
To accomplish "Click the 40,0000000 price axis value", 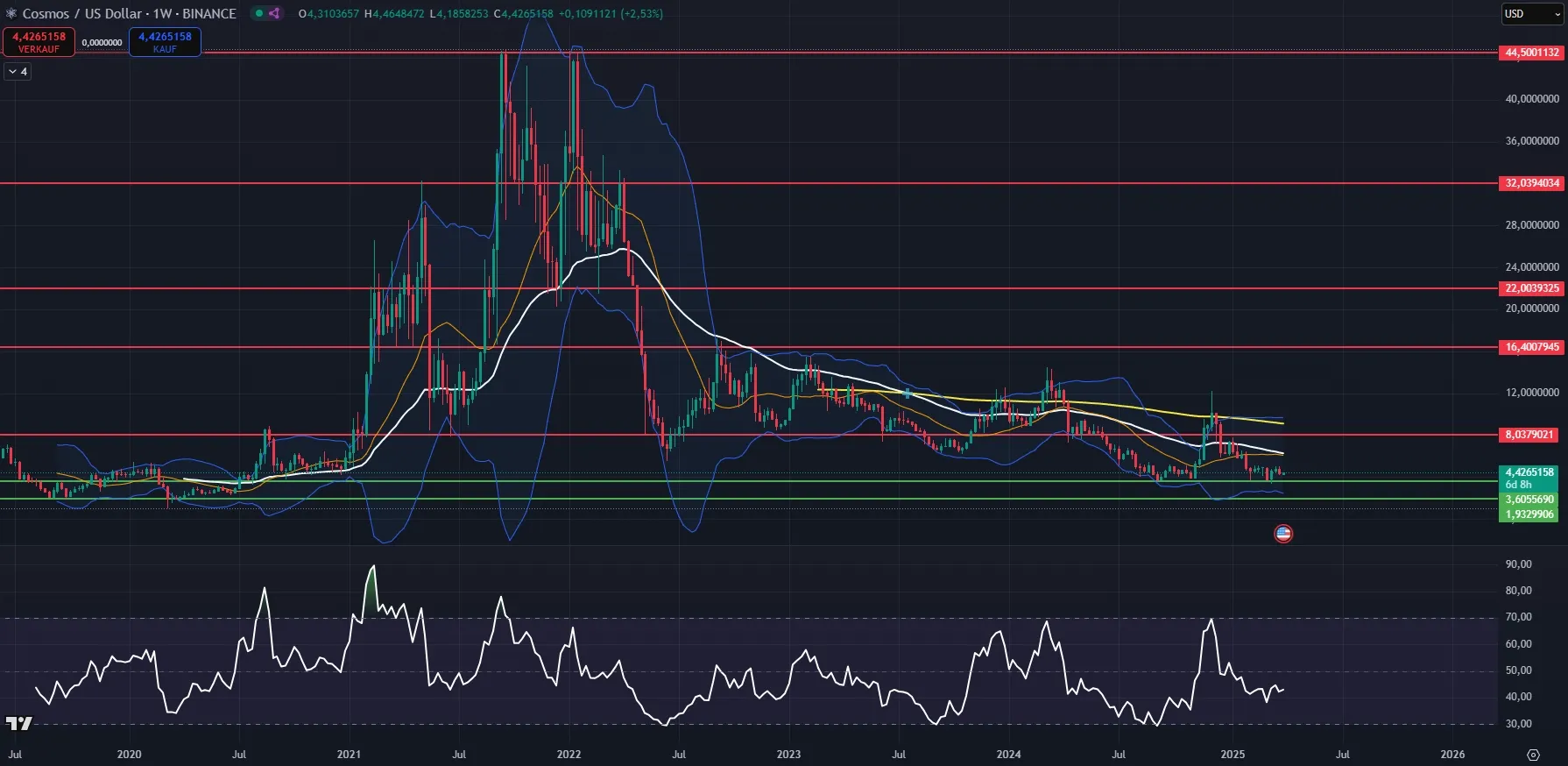I will point(1532,99).
